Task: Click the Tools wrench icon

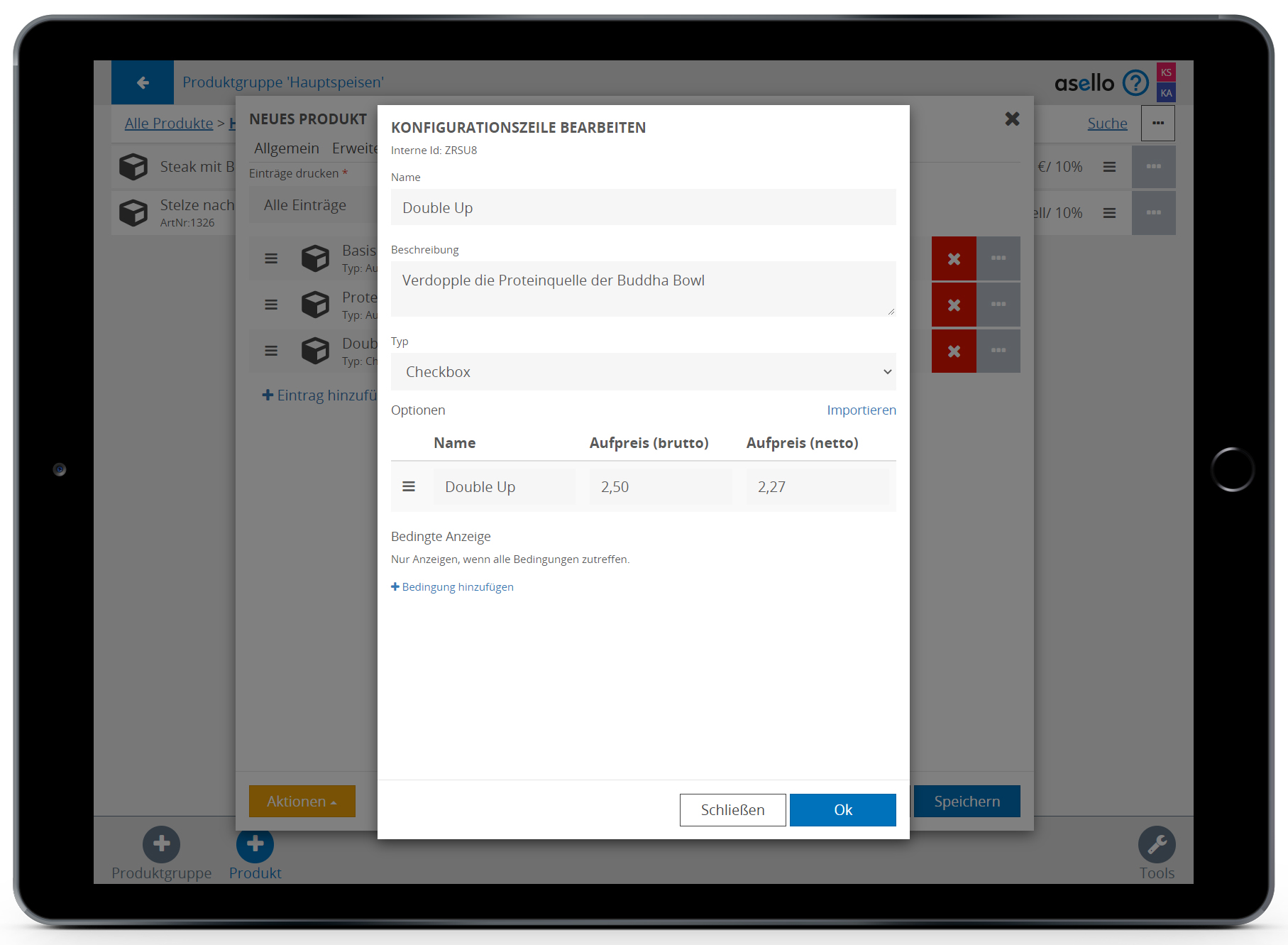Action: [x=1157, y=844]
